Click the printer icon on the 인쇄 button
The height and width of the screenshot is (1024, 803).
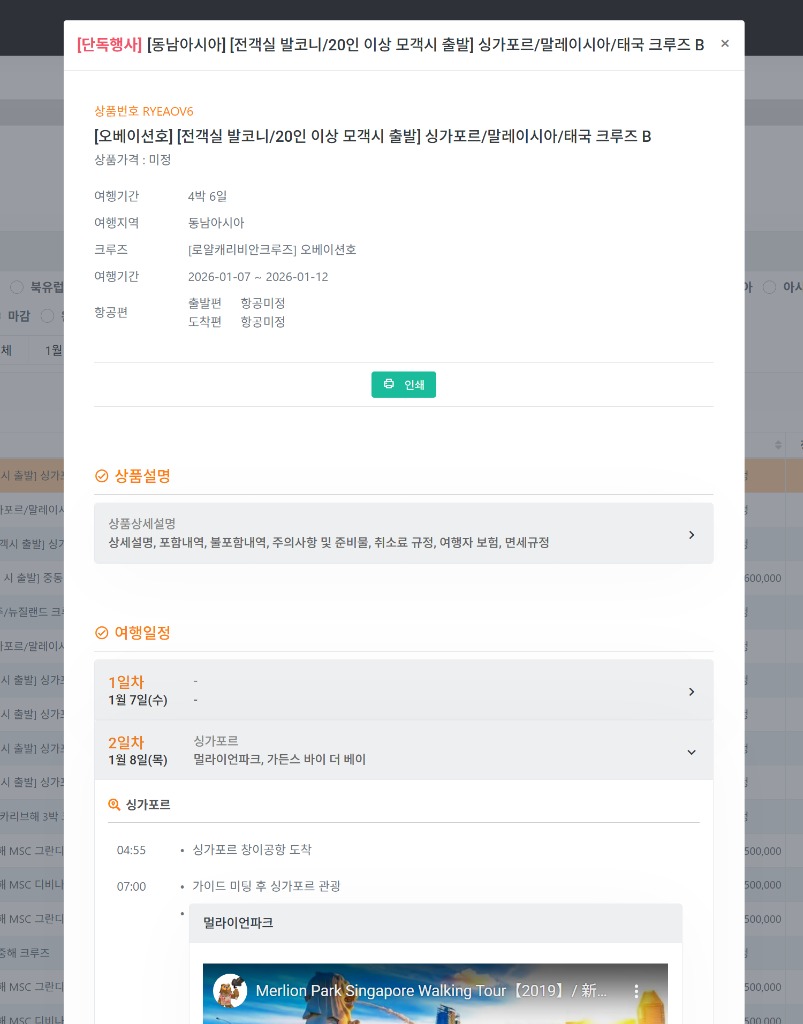click(389, 384)
